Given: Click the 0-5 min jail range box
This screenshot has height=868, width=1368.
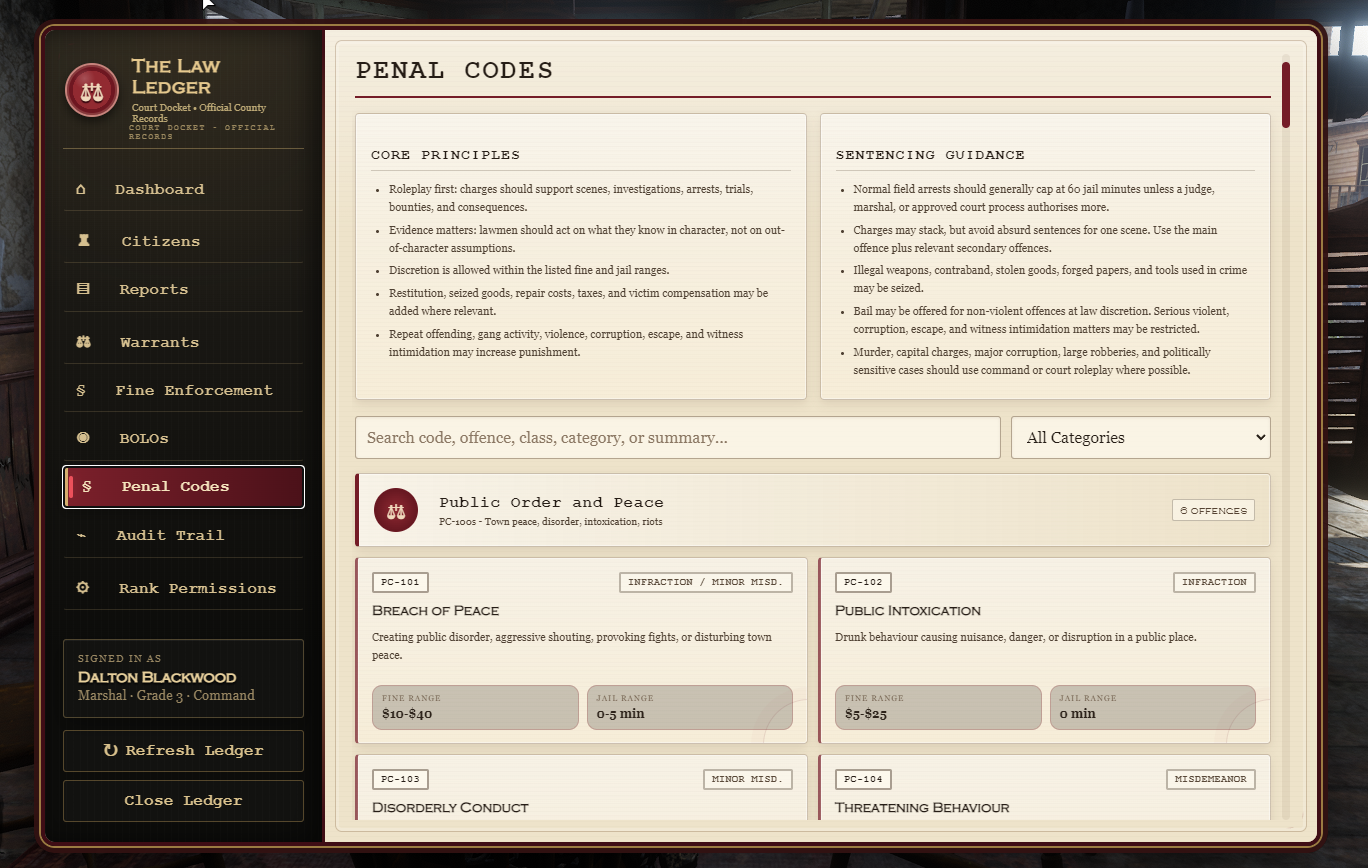Looking at the screenshot, I should pos(690,707).
